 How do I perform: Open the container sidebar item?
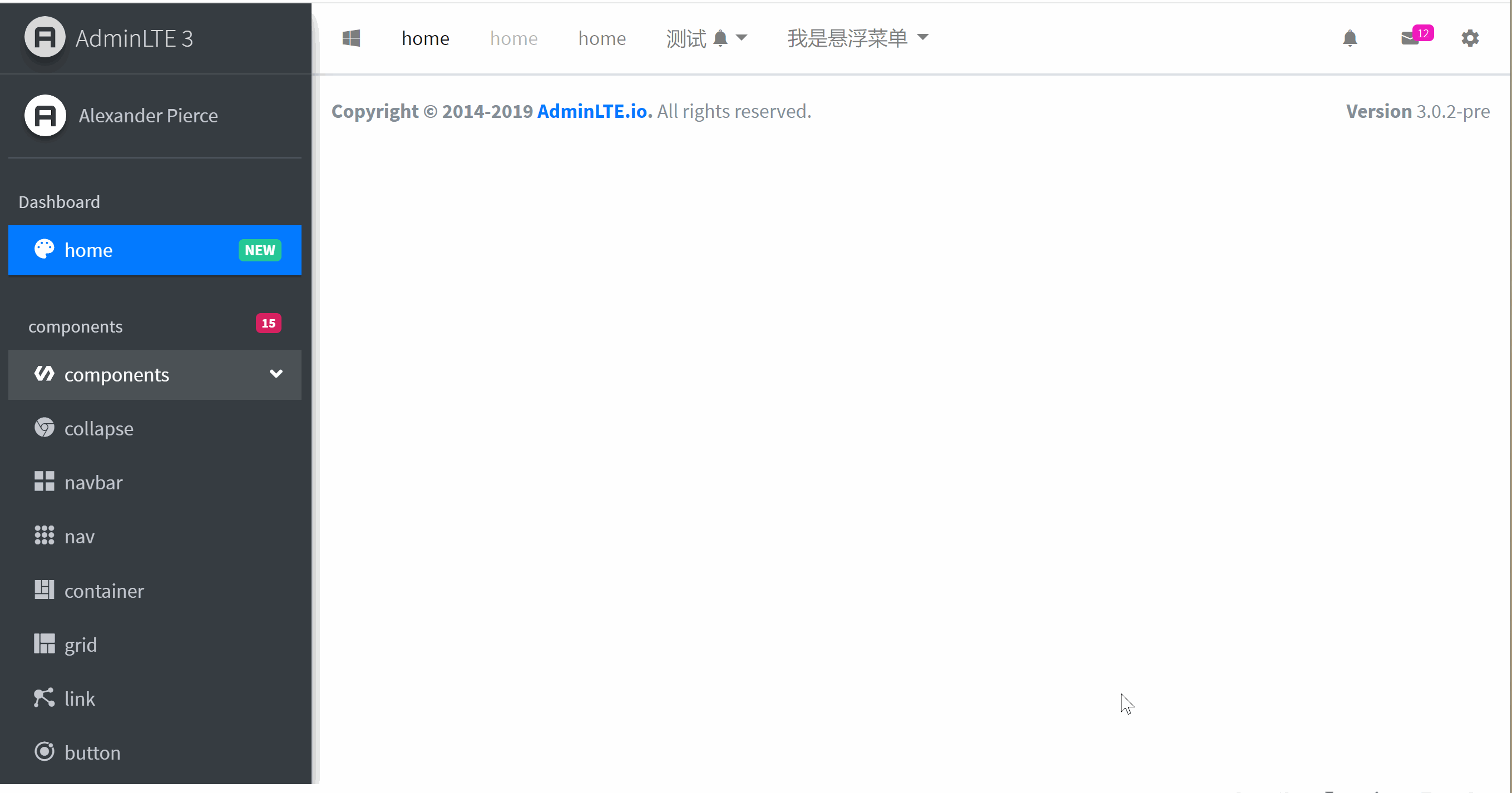click(x=104, y=591)
